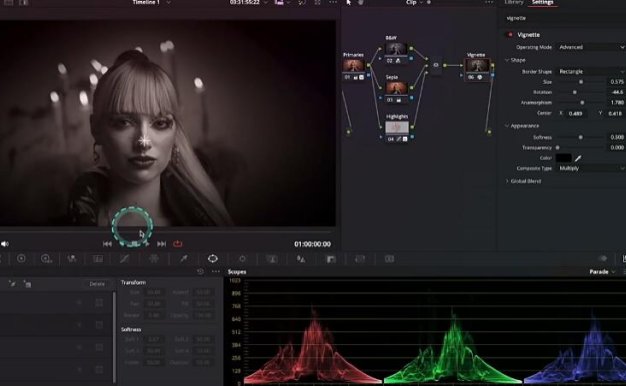Adjust the Rotation slider
Viewport: 626px width, 386px height.
click(574, 92)
